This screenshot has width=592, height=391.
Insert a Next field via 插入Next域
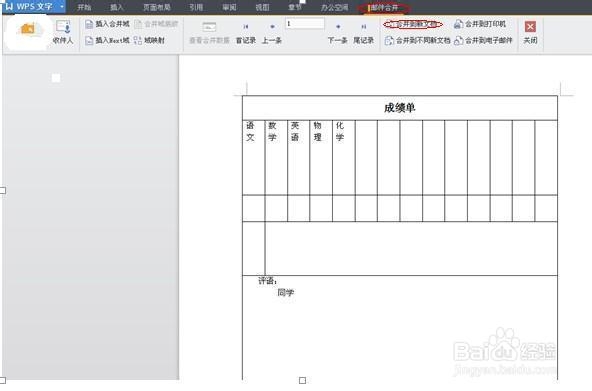tap(108, 40)
